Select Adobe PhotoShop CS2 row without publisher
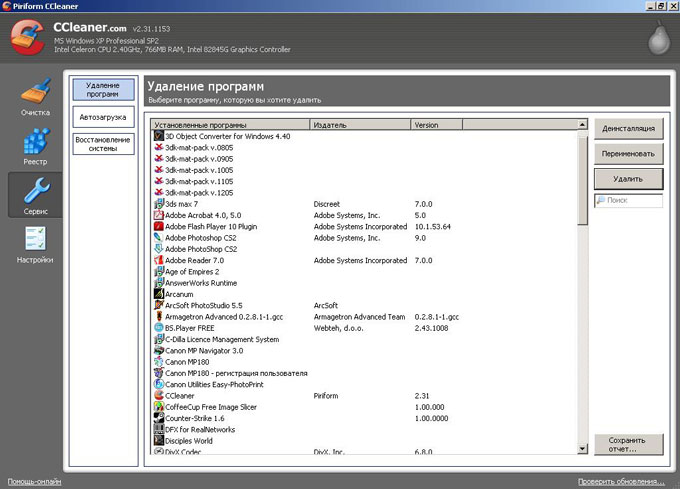This screenshot has width=680, height=489. pyautogui.click(x=364, y=249)
